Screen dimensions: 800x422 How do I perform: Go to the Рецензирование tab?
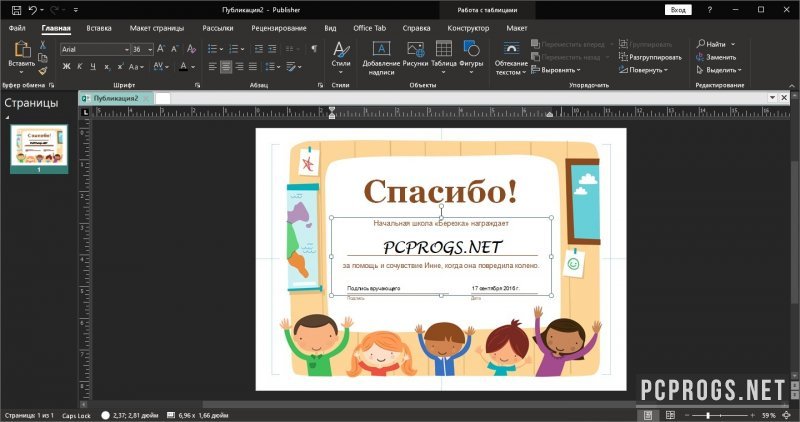(x=279, y=28)
